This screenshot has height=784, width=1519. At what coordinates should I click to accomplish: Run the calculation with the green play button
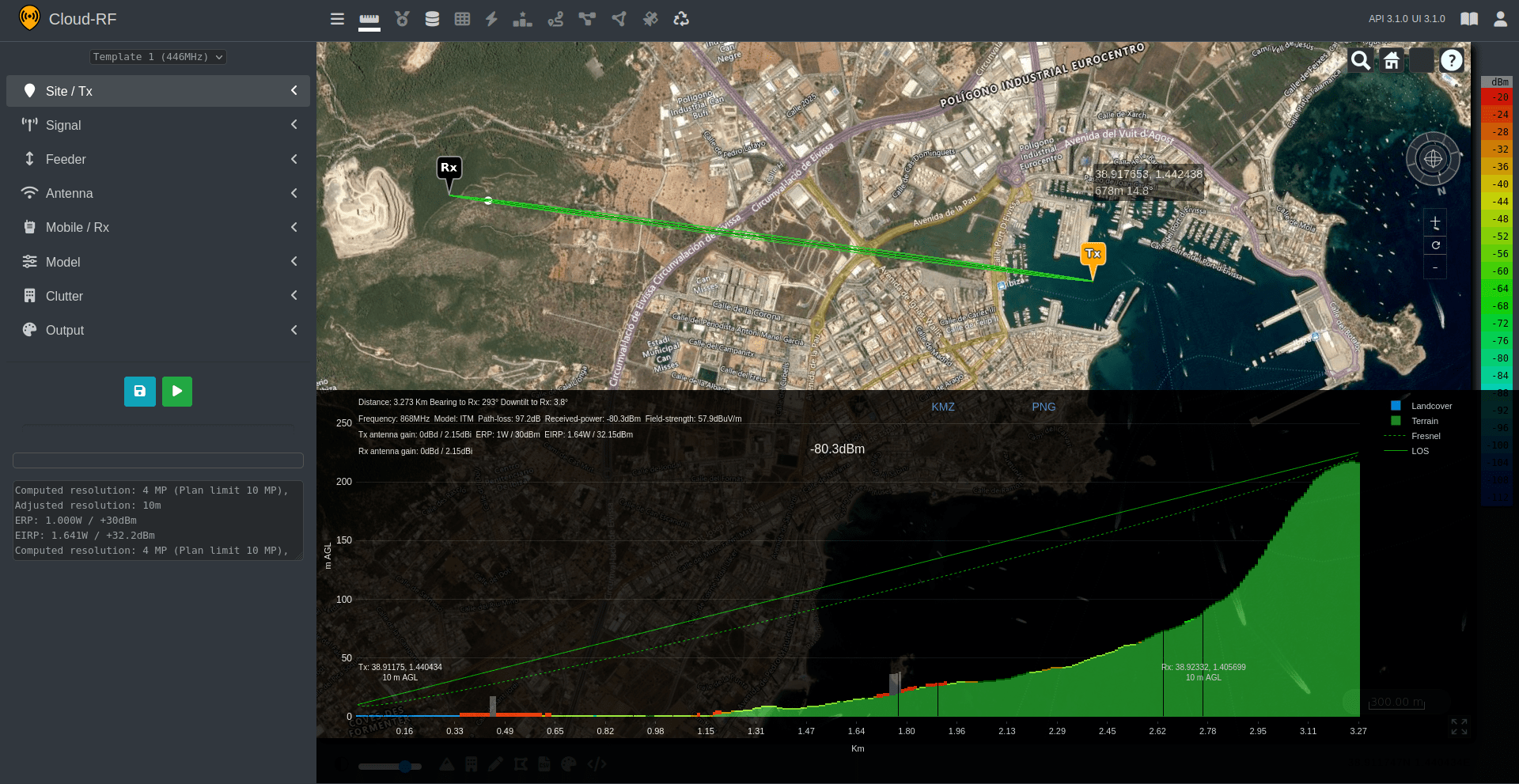click(176, 391)
